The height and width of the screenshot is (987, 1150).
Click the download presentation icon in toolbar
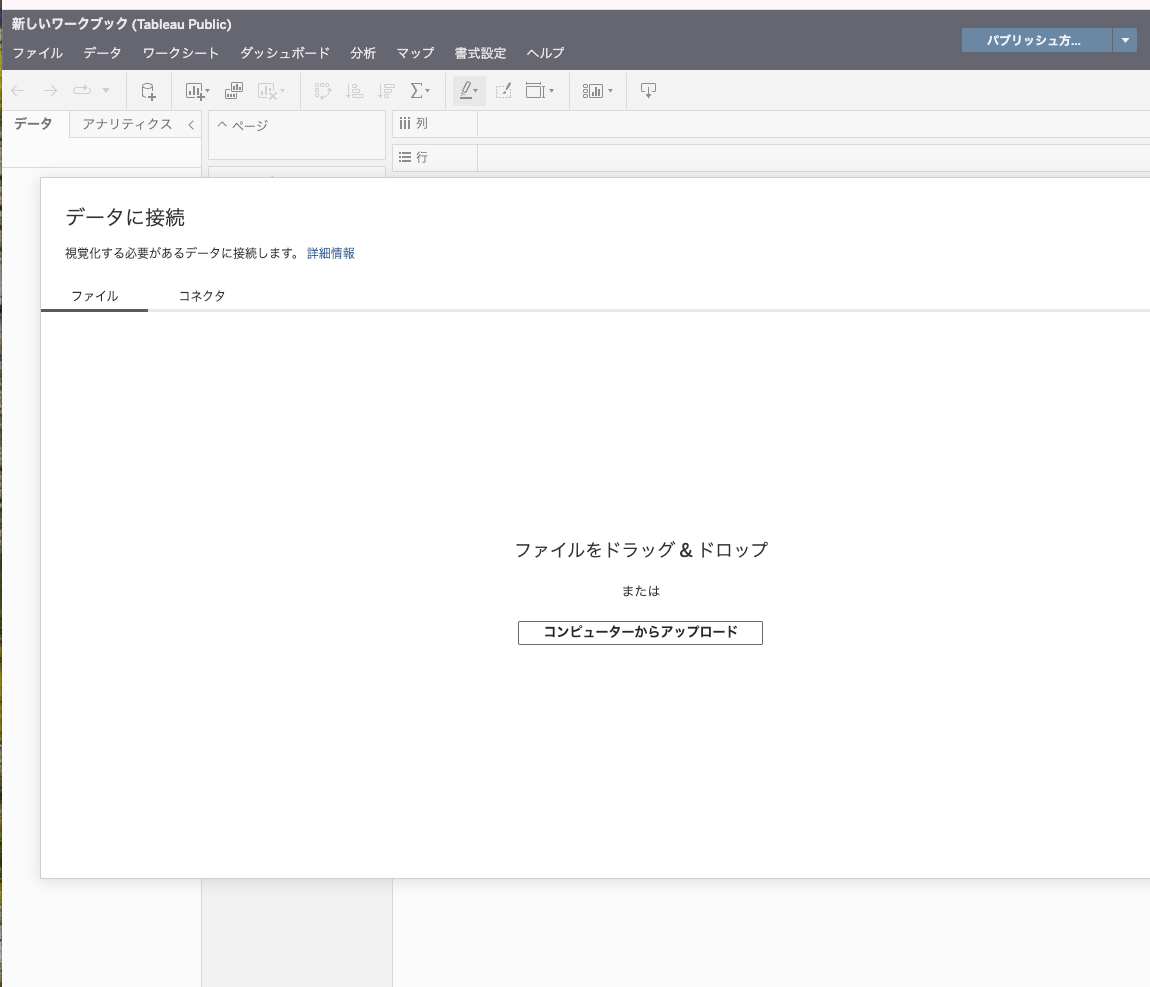click(x=648, y=91)
